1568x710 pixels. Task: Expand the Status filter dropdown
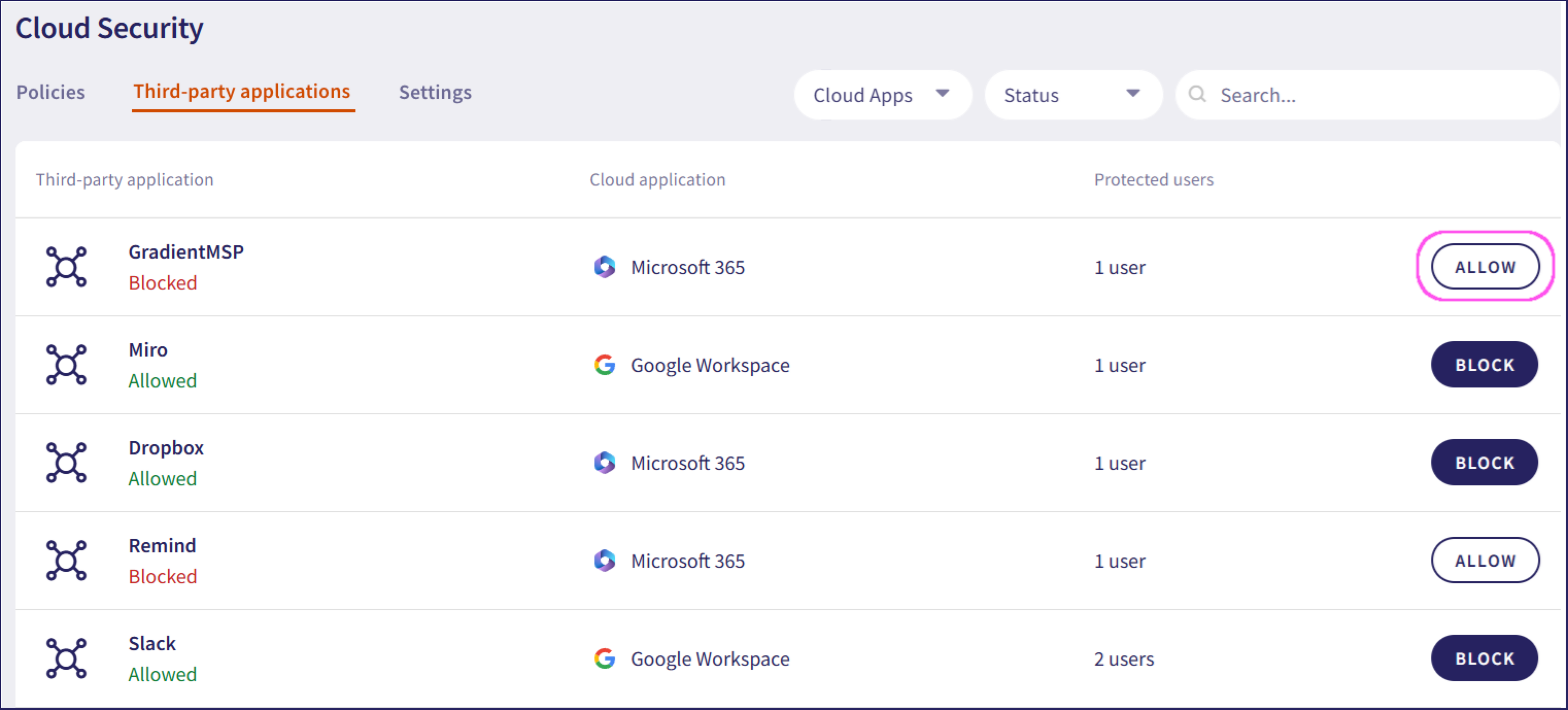[1072, 94]
